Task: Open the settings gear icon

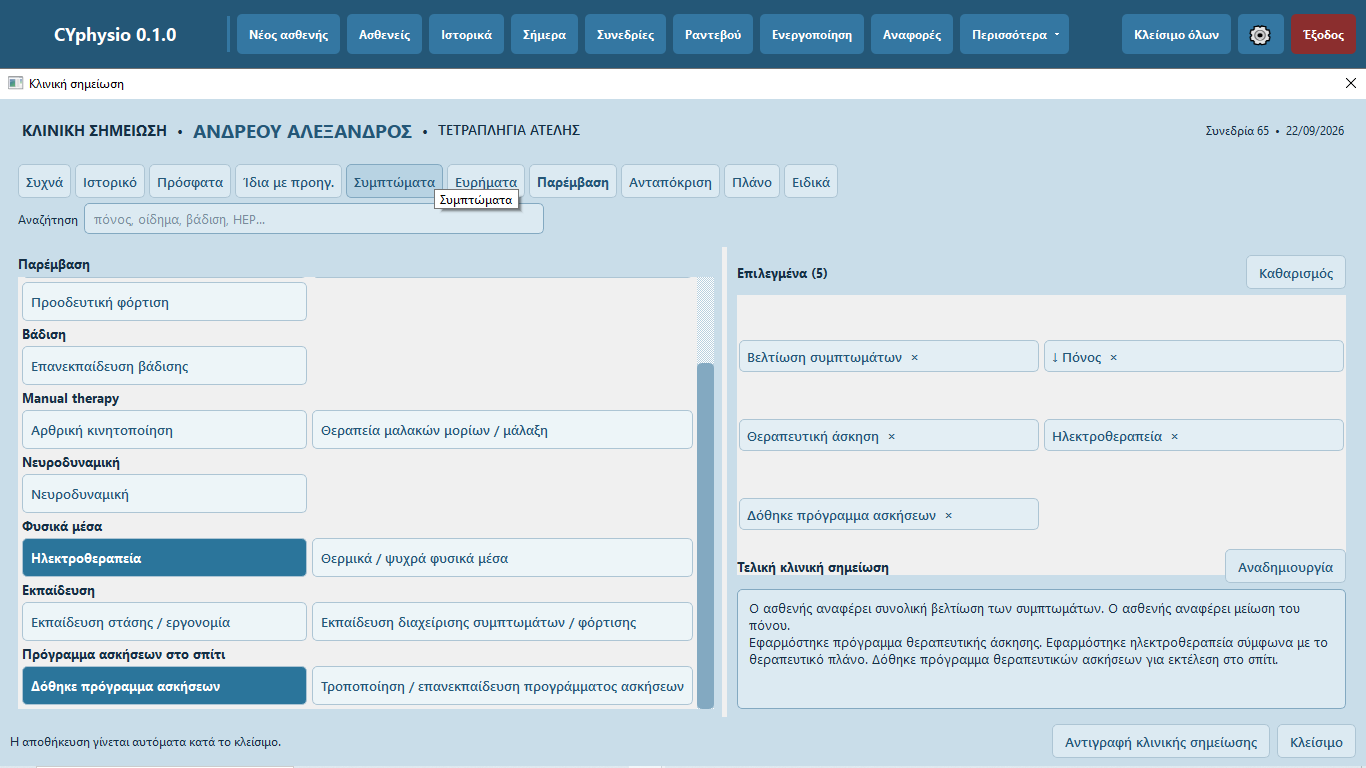Action: (x=1260, y=34)
